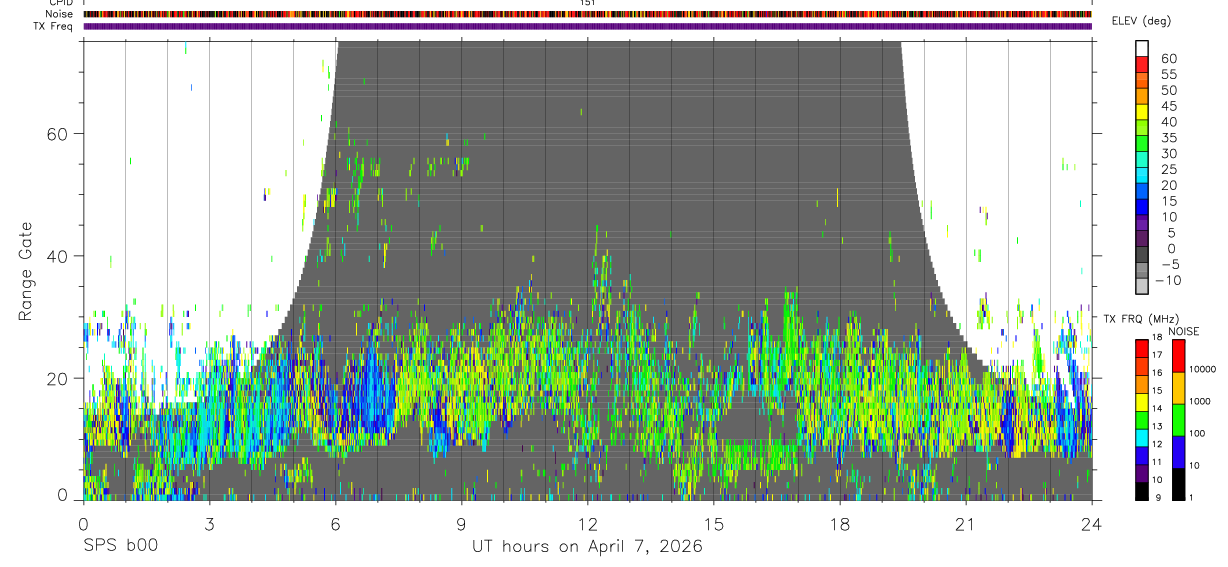
Task: Click the green NOISE colorbar segment
Action: click(1177, 418)
